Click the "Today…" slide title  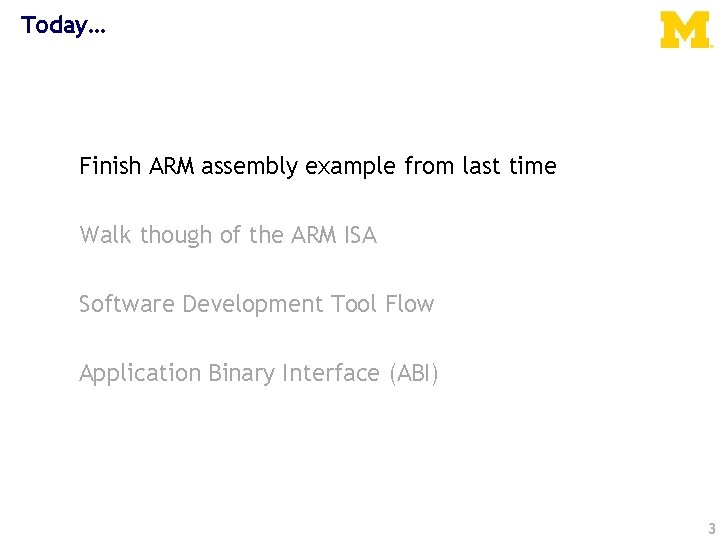(x=63, y=25)
